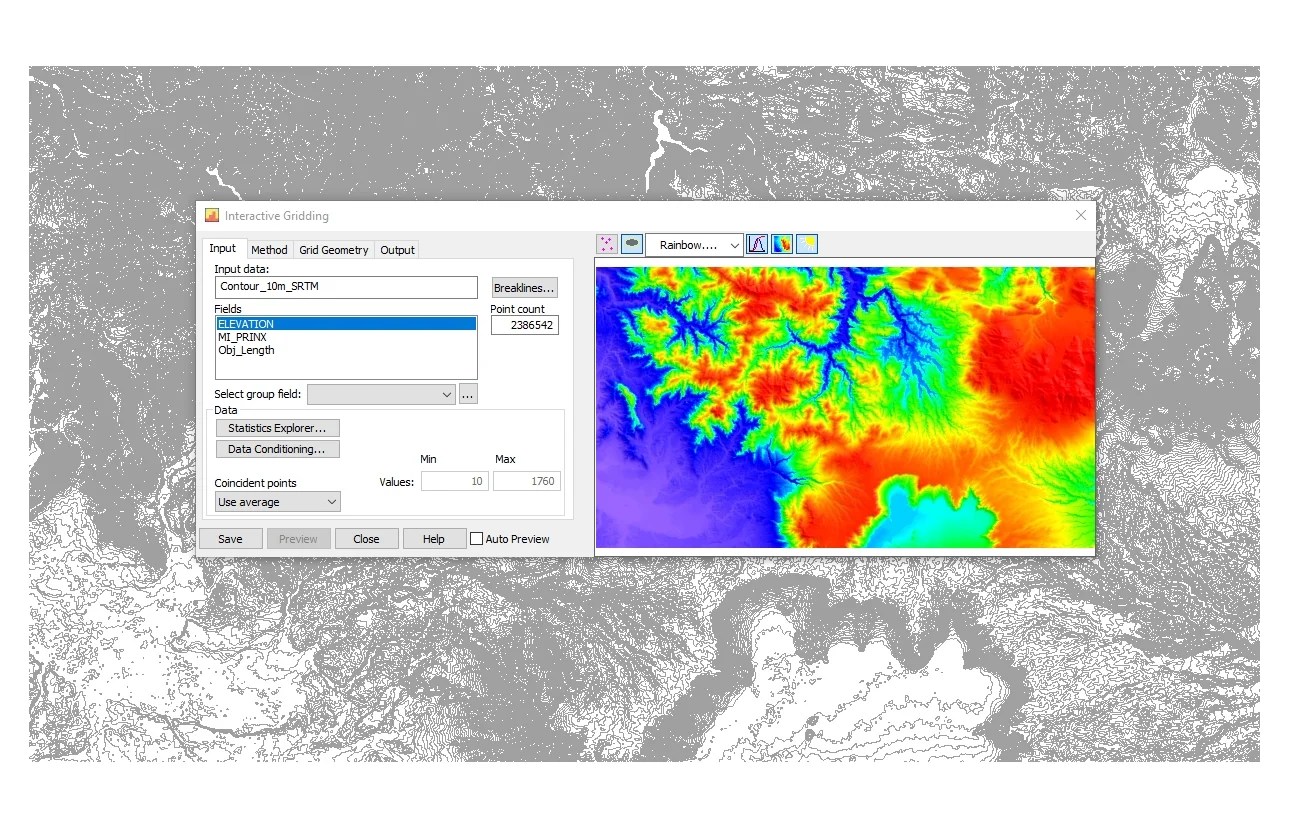Click the Breaklines button
This screenshot has height=825, width=1310.
[x=524, y=287]
